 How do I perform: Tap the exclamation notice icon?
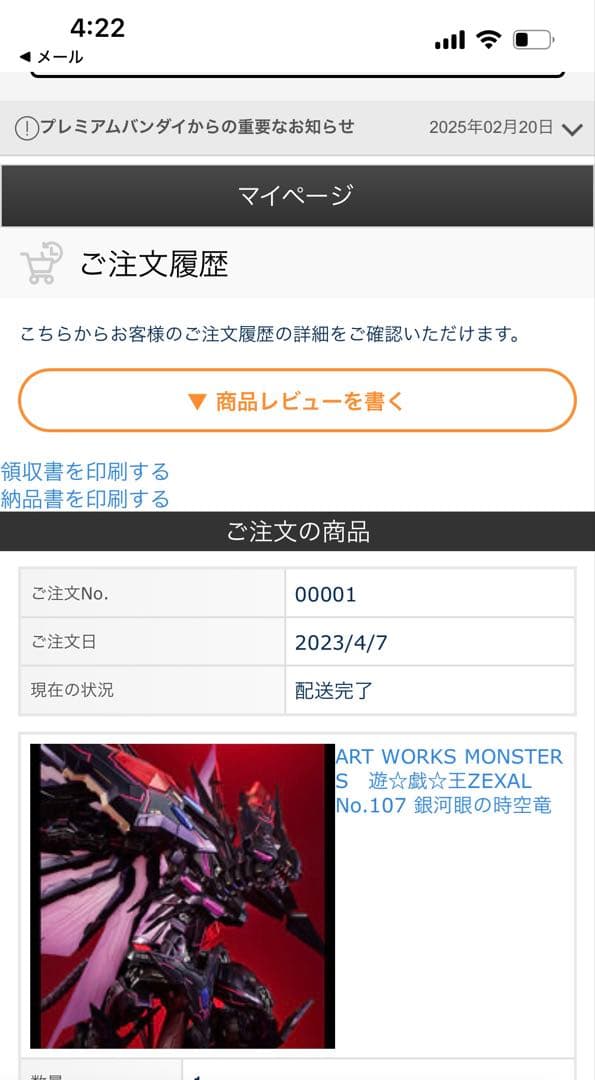tap(26, 128)
